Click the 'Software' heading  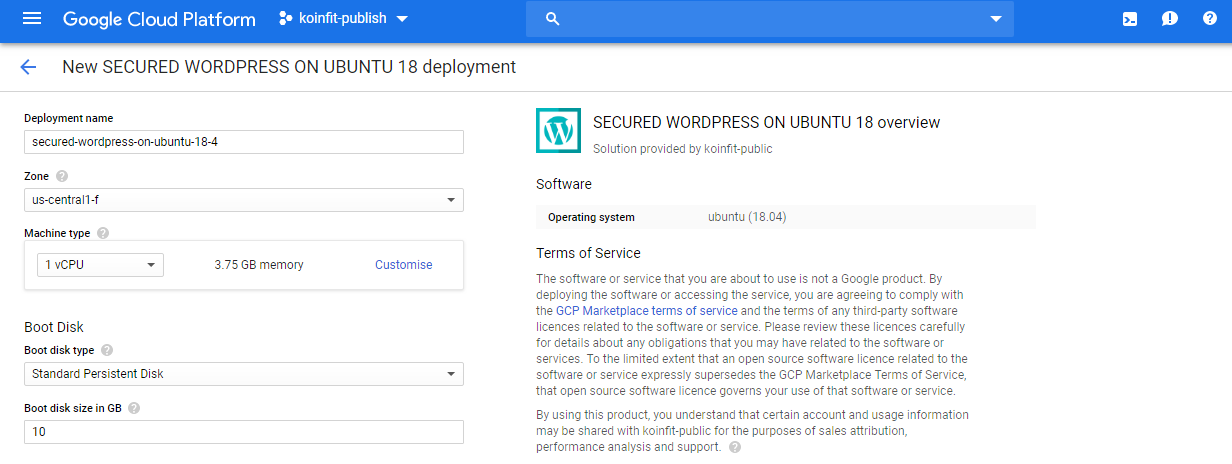pyautogui.click(x=564, y=184)
